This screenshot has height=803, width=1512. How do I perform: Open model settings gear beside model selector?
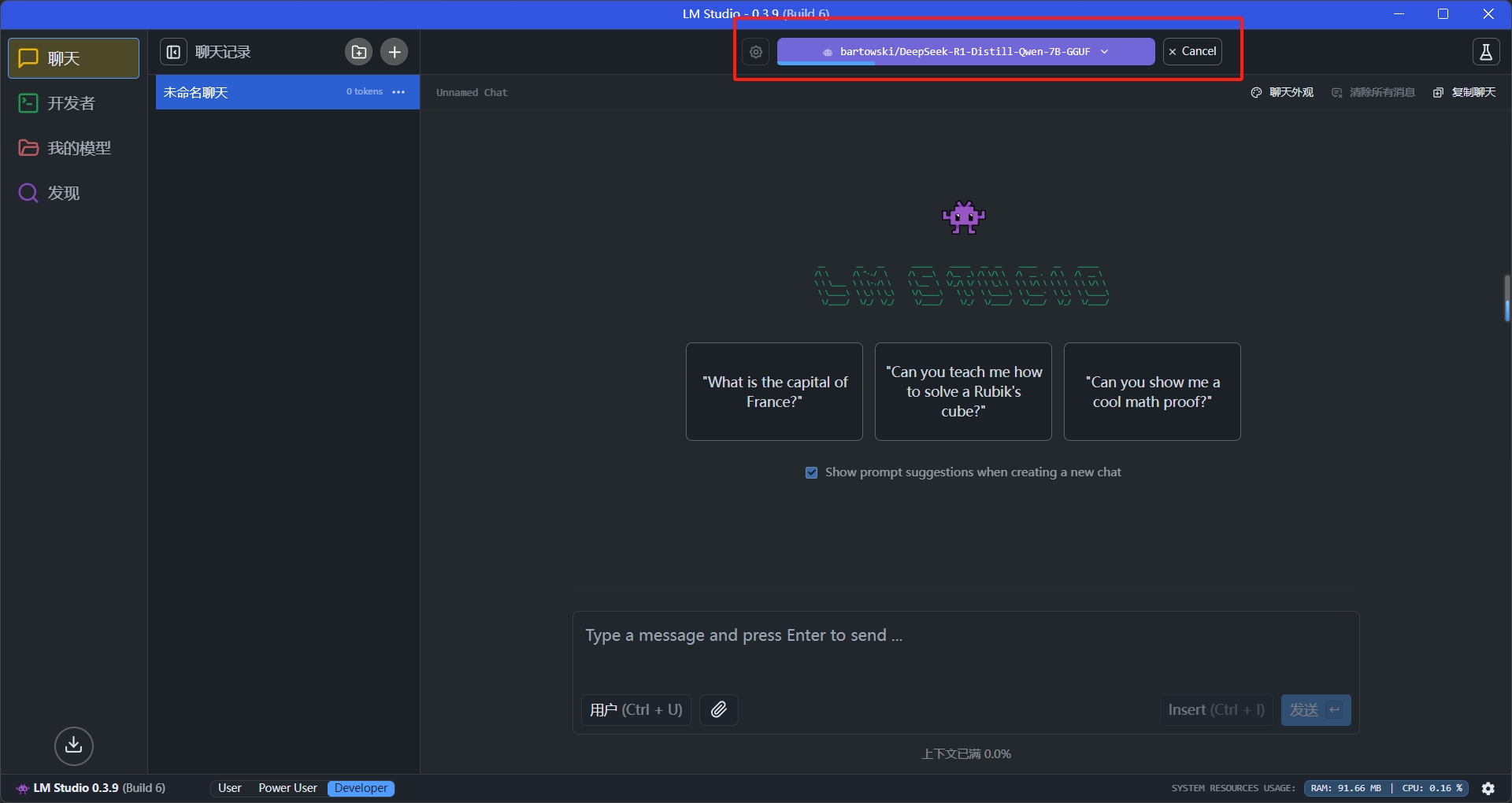pos(756,52)
